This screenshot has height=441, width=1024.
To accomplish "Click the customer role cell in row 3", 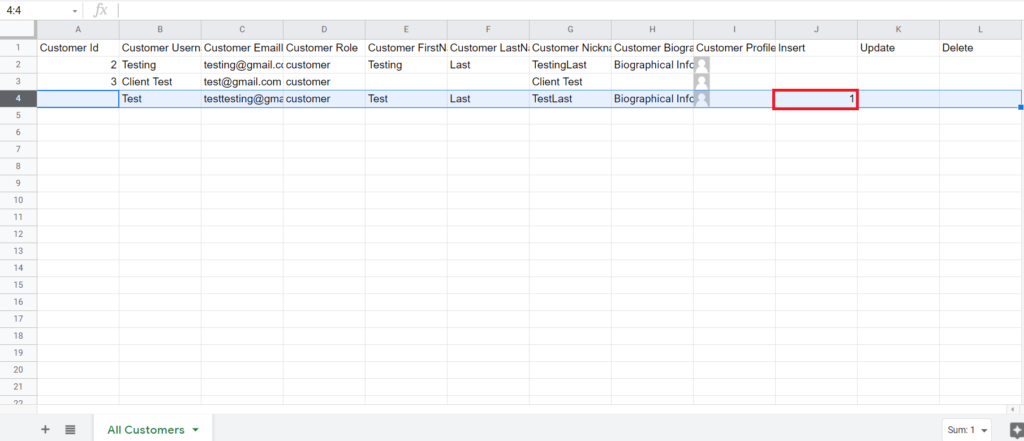I will [324, 82].
